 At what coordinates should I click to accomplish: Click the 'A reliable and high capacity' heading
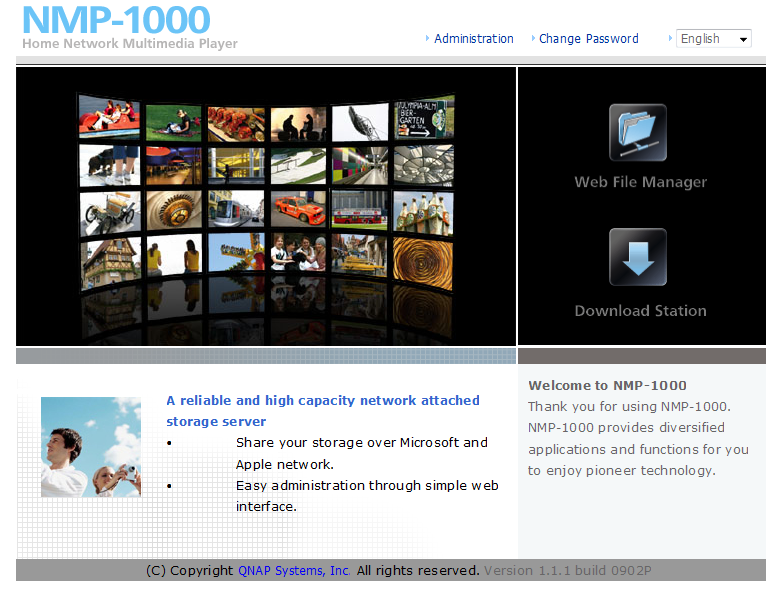tap(323, 411)
